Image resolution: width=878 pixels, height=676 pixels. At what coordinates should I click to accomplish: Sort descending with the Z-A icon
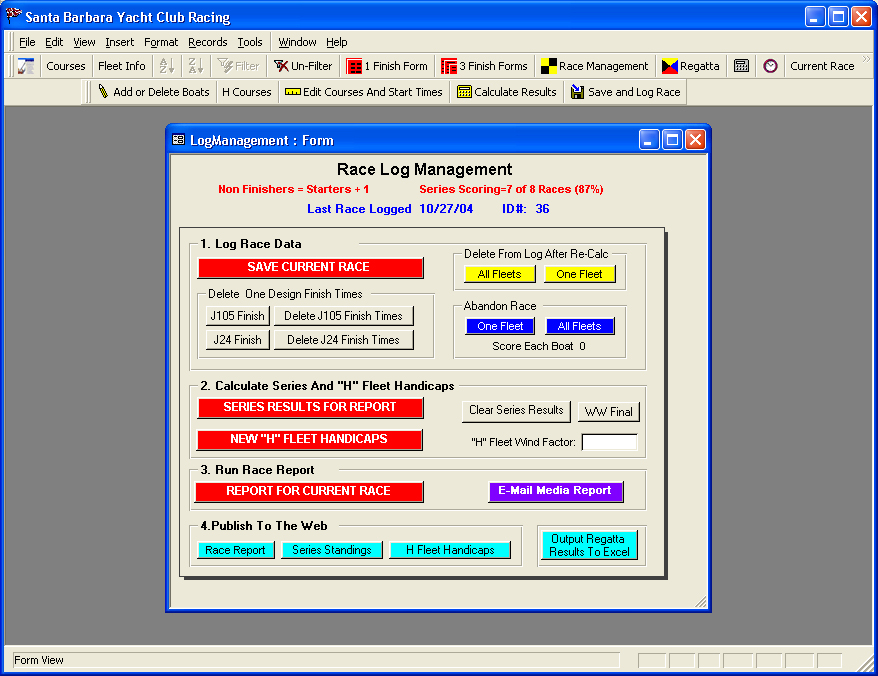click(195, 66)
